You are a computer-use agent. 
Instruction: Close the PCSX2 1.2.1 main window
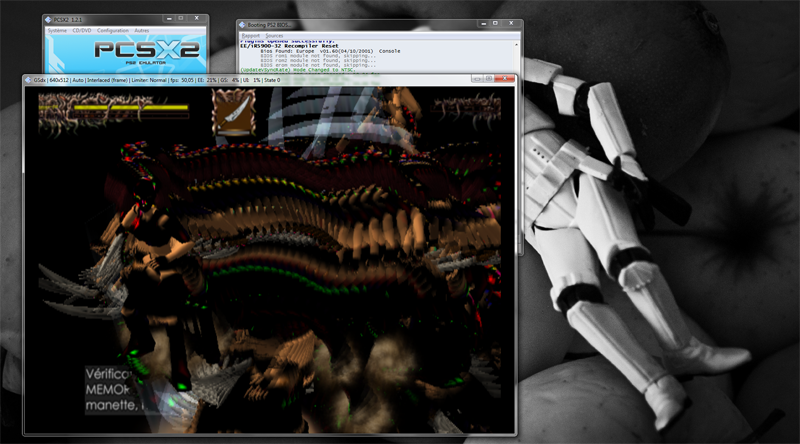(196, 18)
